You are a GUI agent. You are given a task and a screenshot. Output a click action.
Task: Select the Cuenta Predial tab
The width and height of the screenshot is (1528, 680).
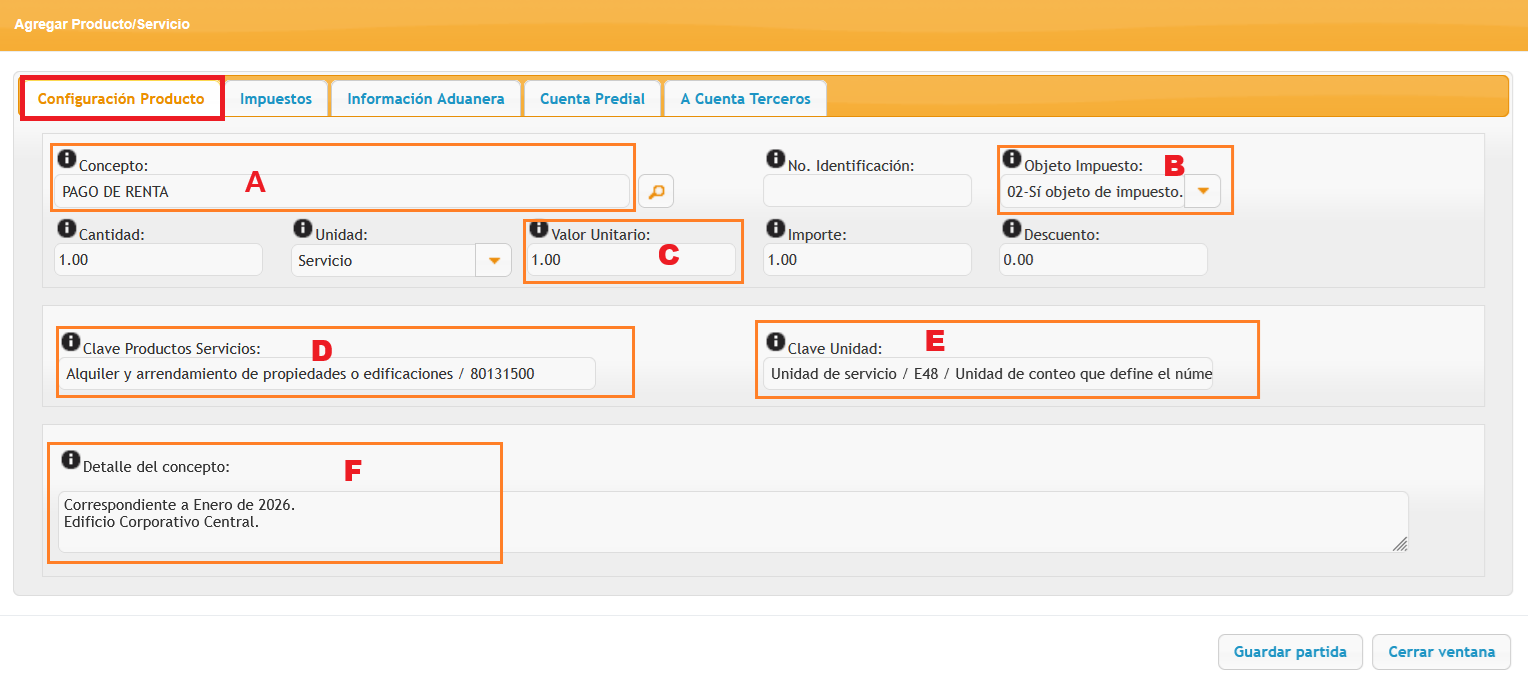pyautogui.click(x=592, y=99)
